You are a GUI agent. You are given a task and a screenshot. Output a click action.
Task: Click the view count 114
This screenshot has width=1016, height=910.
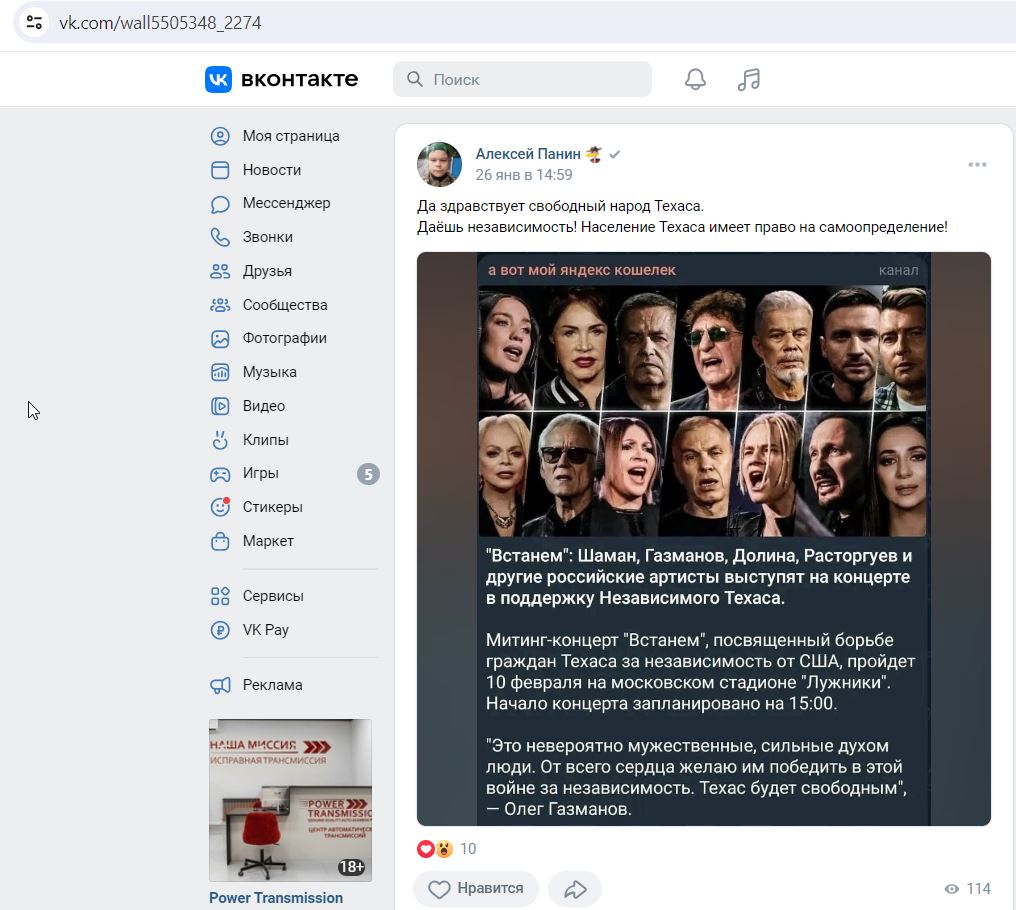click(978, 889)
